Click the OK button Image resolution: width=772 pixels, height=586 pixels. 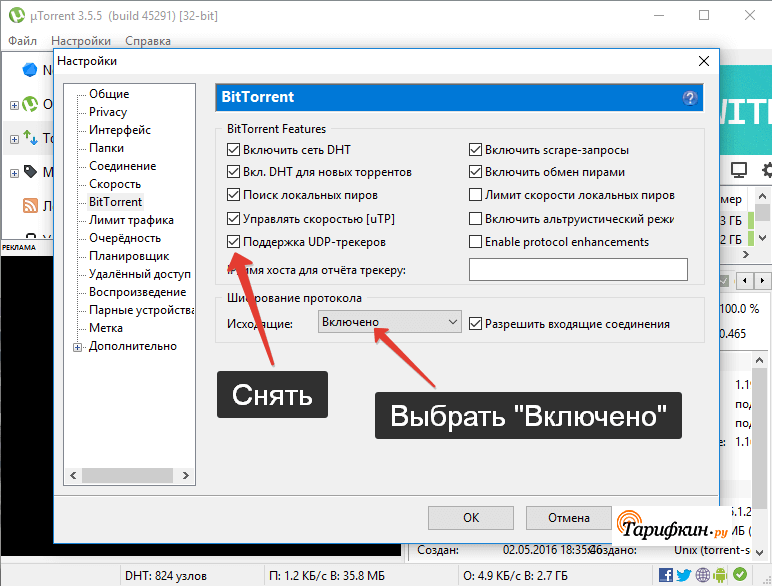(471, 518)
